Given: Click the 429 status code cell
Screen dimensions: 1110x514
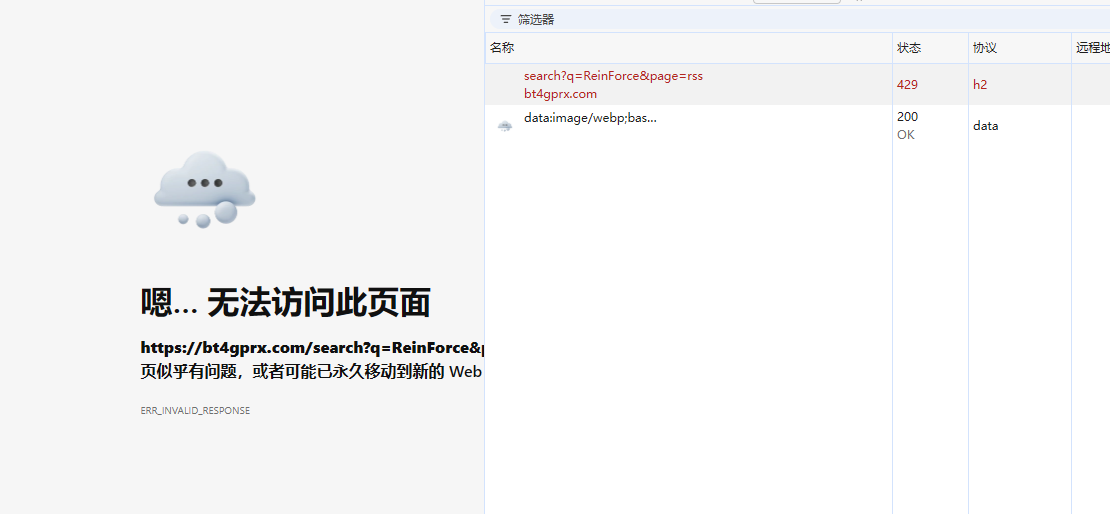Looking at the screenshot, I should pos(907,85).
